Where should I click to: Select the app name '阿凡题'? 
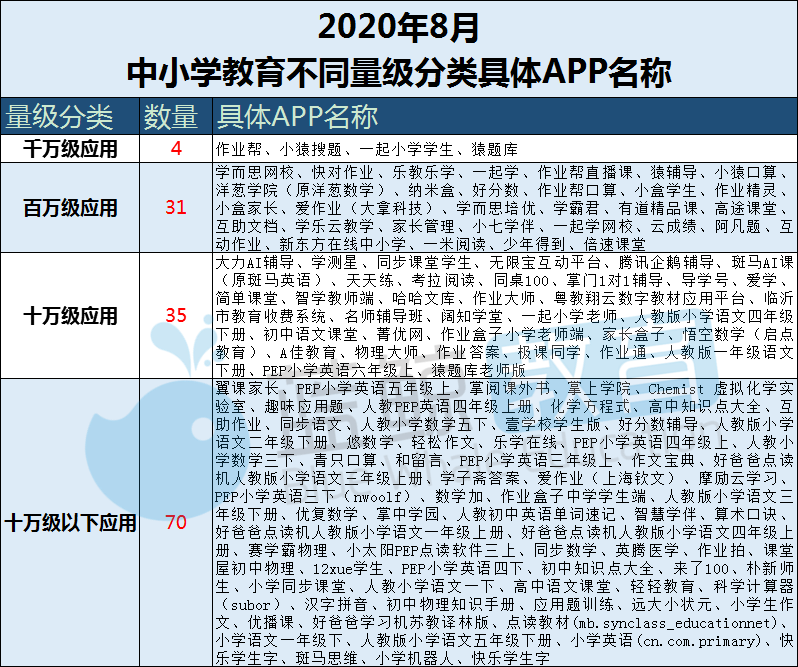click(x=738, y=226)
